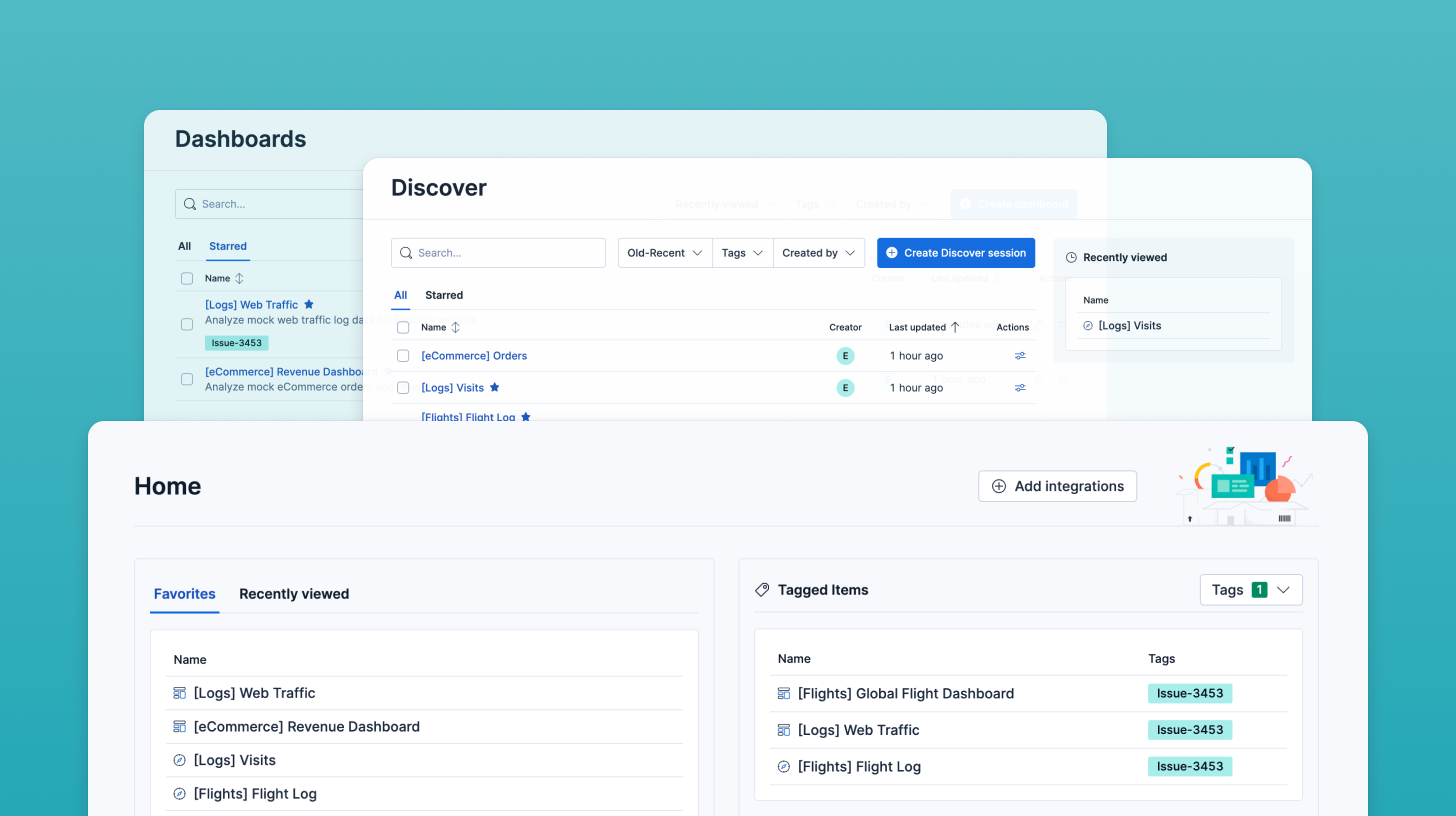This screenshot has height=816, width=1456.
Task: Click the dashboard icon beside [Logs] Web Traffic
Action: [x=180, y=692]
